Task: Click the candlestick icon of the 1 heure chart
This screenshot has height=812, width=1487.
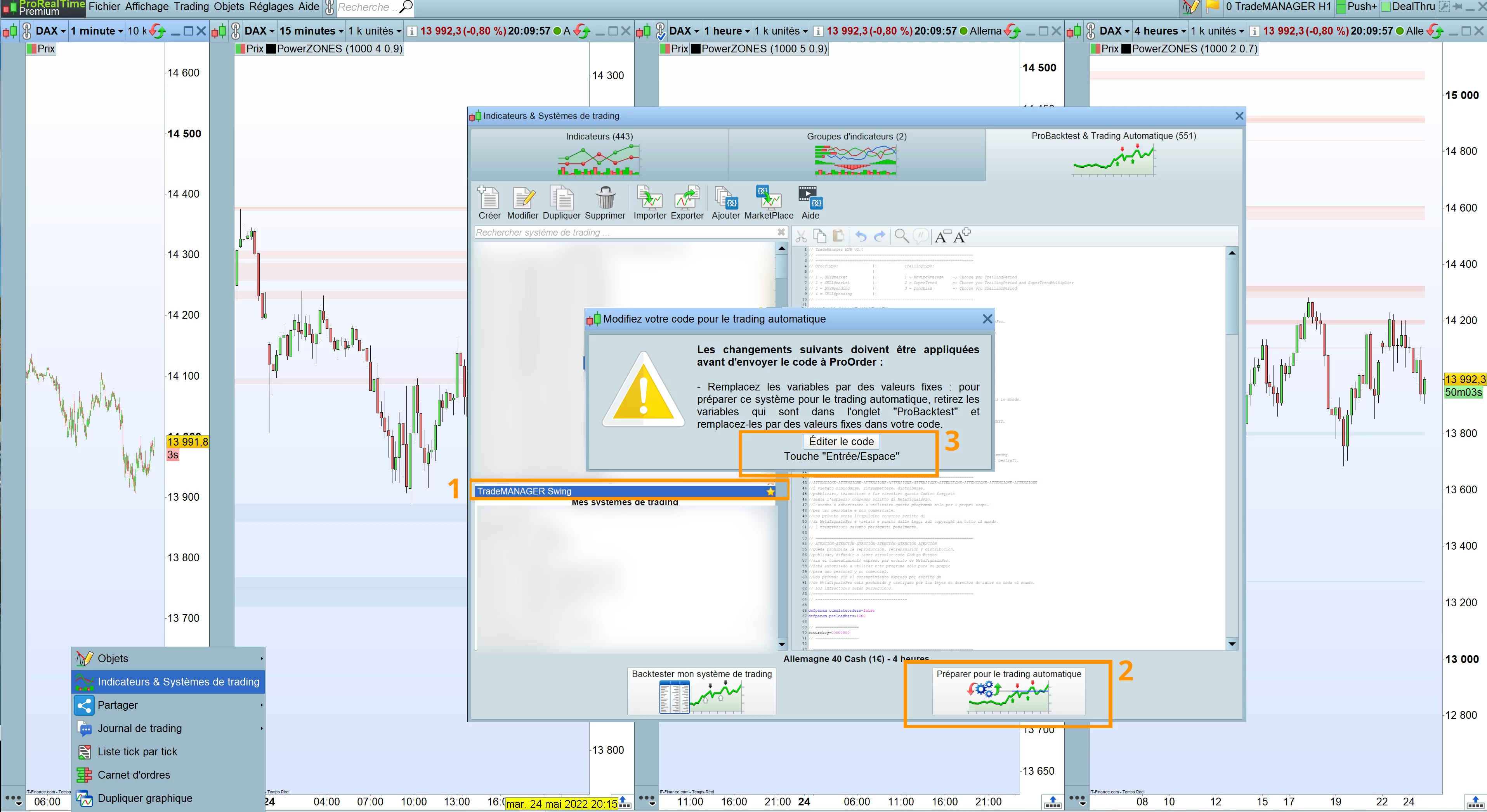Action: click(x=644, y=31)
